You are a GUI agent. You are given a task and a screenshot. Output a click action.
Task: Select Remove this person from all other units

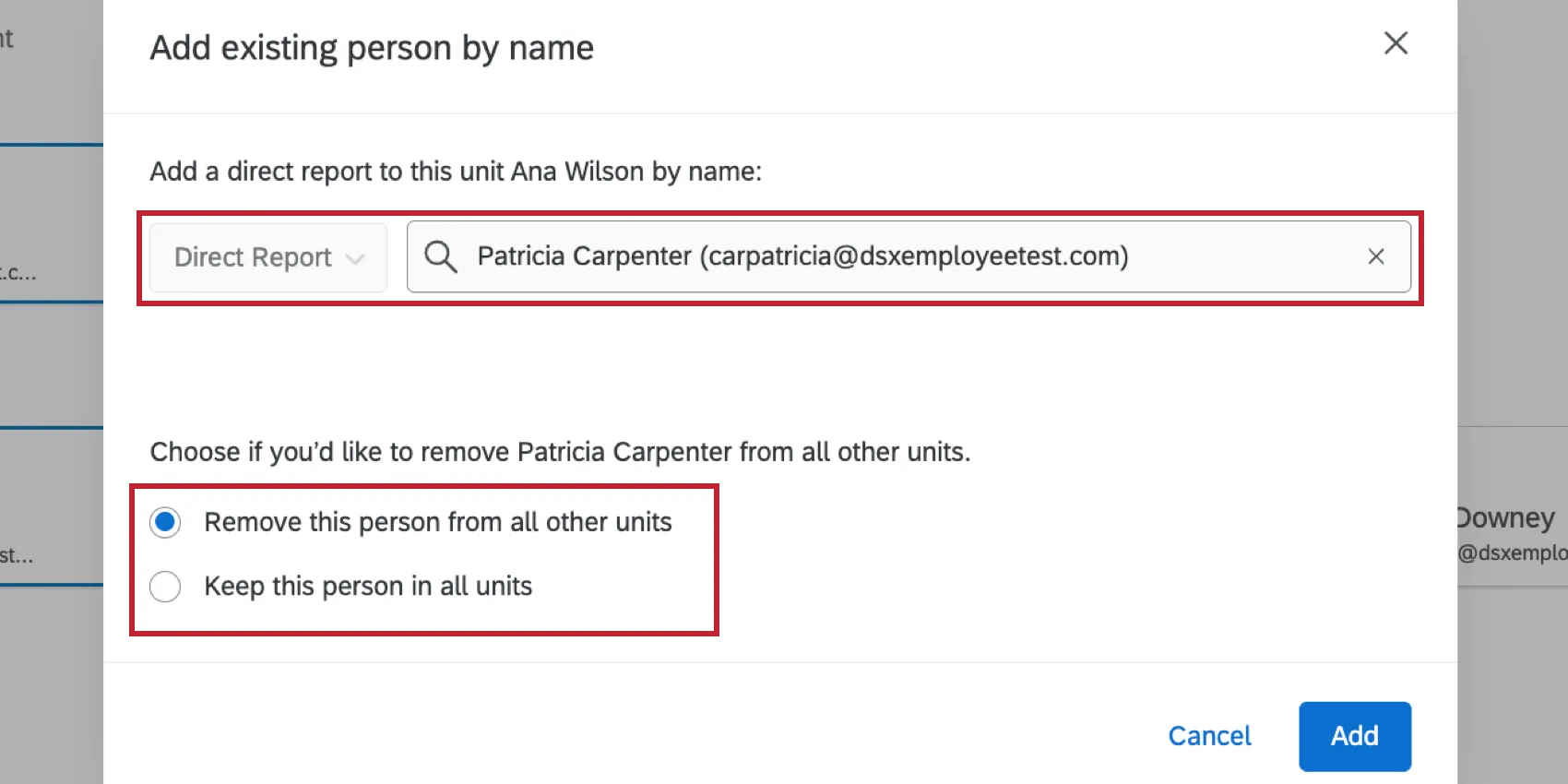click(x=165, y=522)
